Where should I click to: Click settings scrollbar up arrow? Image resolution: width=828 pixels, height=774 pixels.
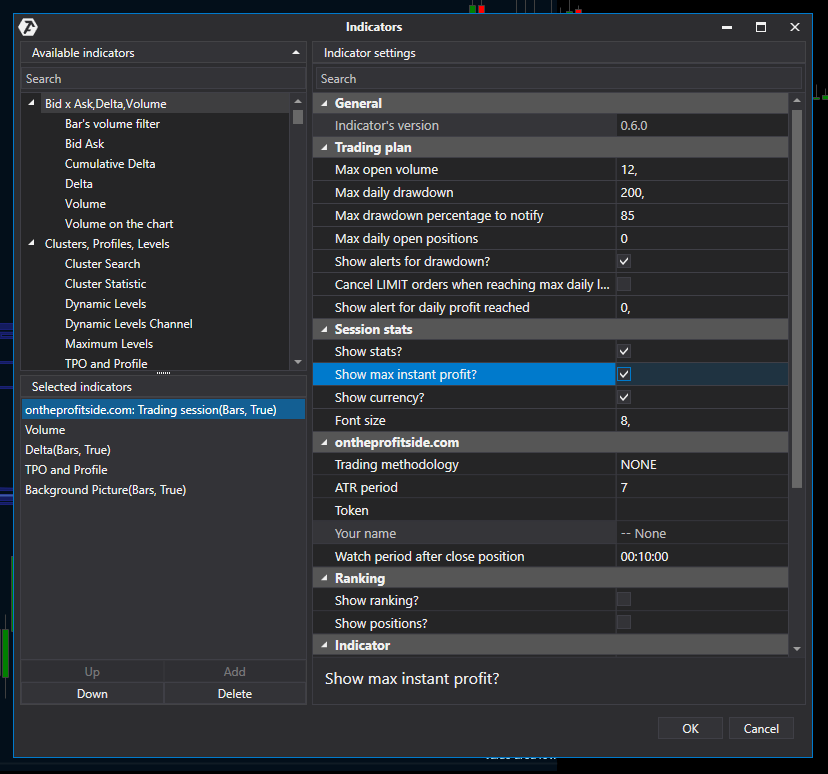797,100
